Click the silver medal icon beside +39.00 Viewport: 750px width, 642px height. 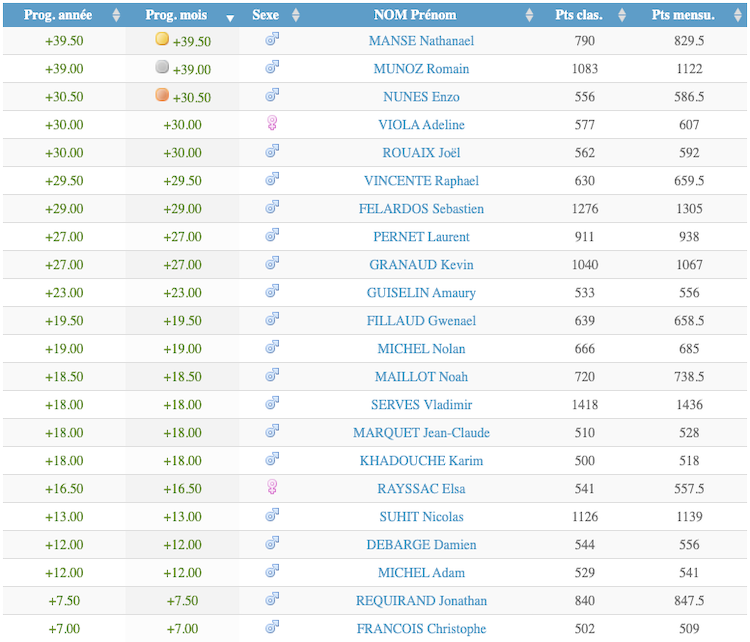[162, 68]
